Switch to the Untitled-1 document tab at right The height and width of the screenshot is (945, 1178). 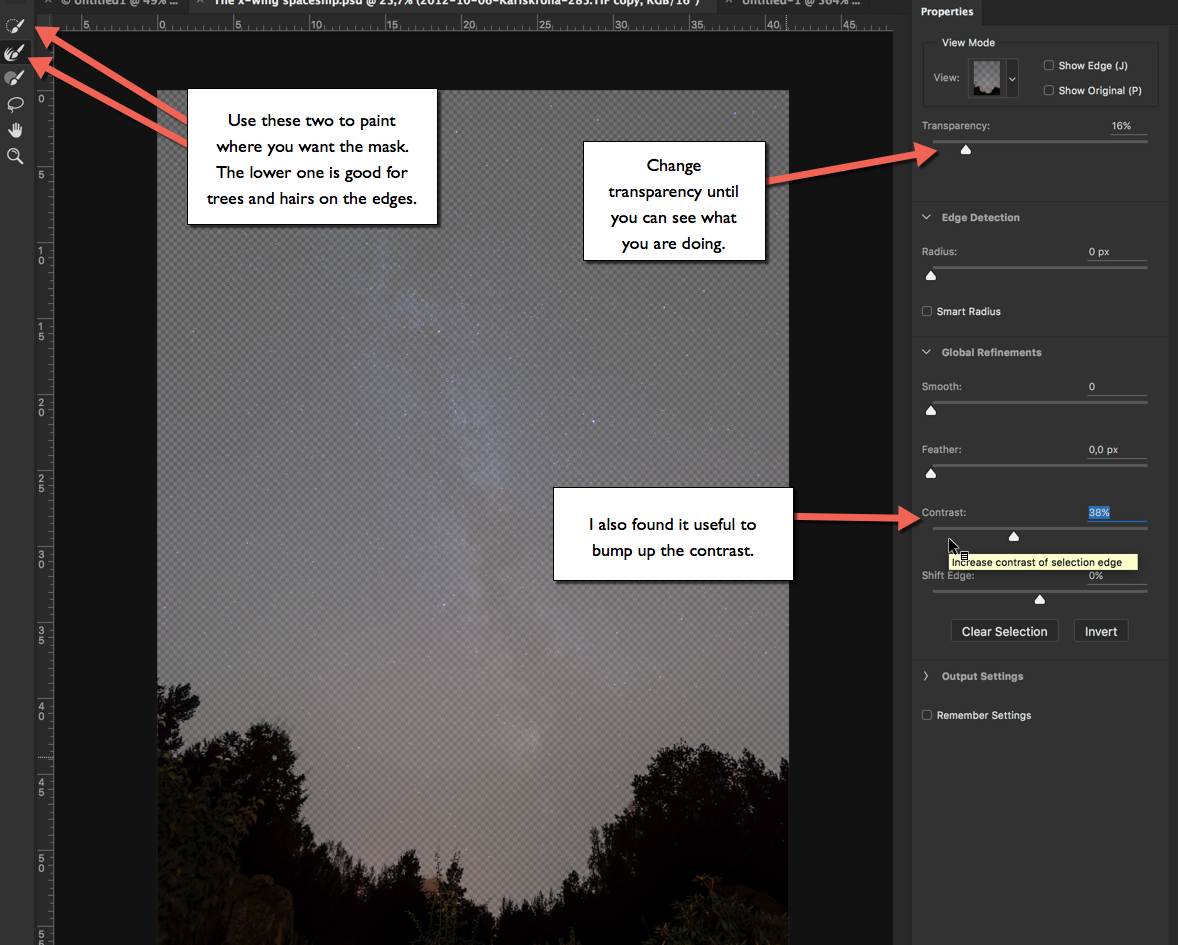(x=796, y=2)
